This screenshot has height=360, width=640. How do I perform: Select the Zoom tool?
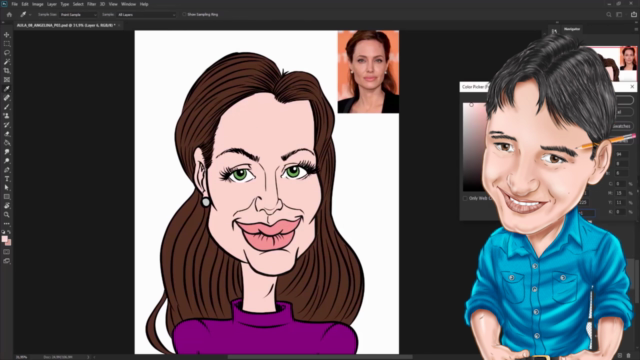coord(7,214)
